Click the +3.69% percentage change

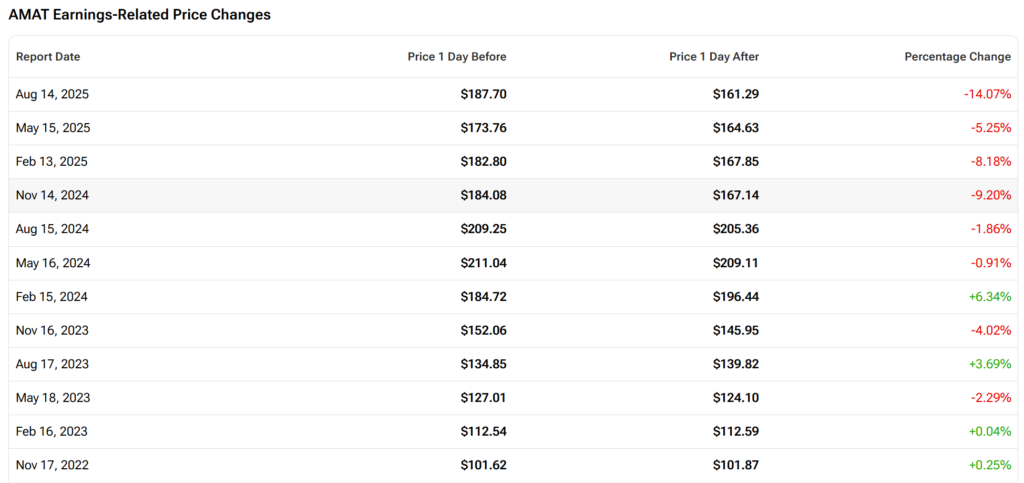coord(989,364)
